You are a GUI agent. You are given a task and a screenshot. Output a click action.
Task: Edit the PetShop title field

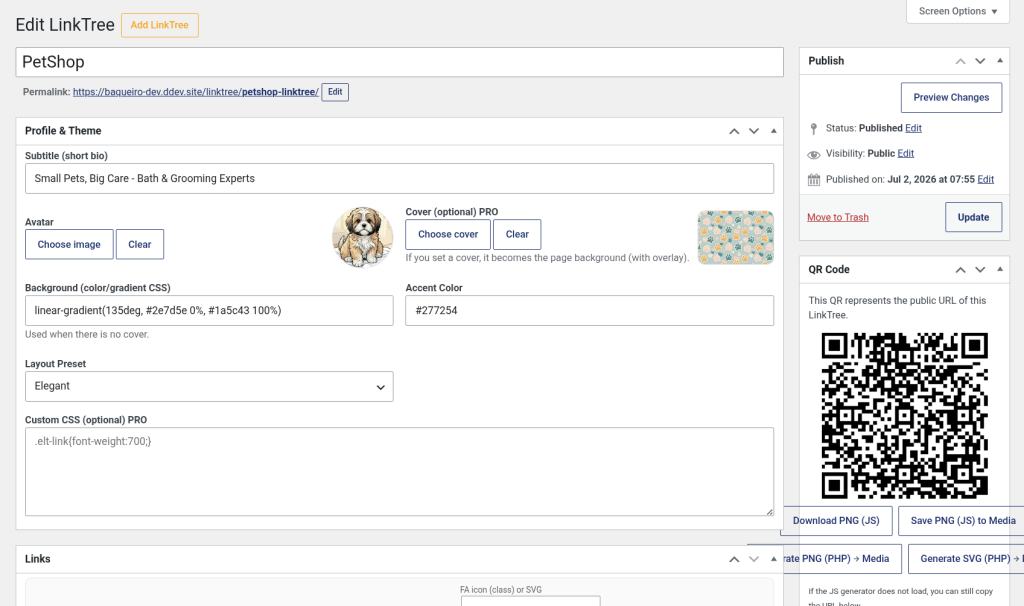pyautogui.click(x=400, y=62)
